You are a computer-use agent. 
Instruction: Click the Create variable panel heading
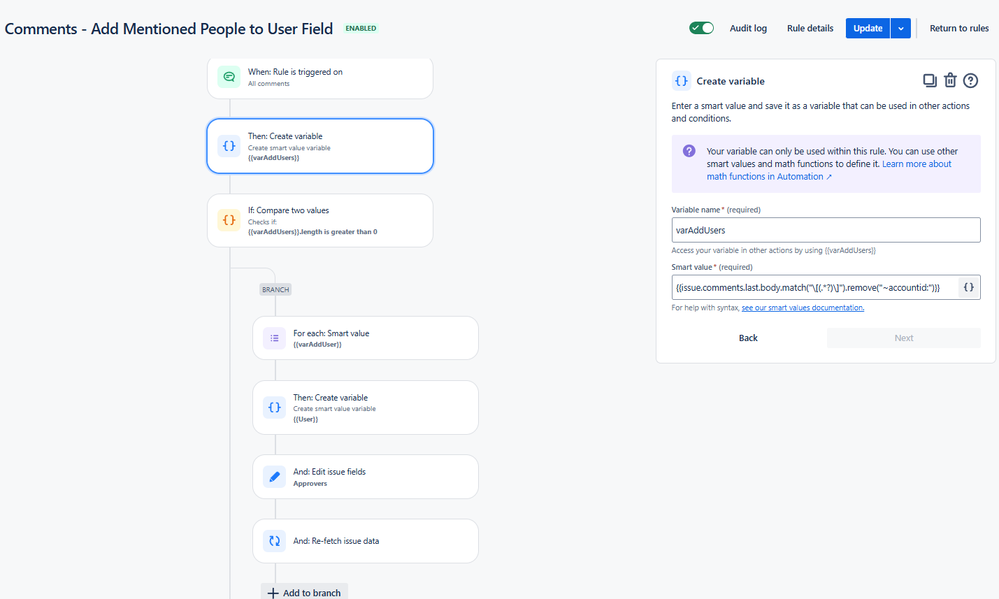pyautogui.click(x=730, y=81)
